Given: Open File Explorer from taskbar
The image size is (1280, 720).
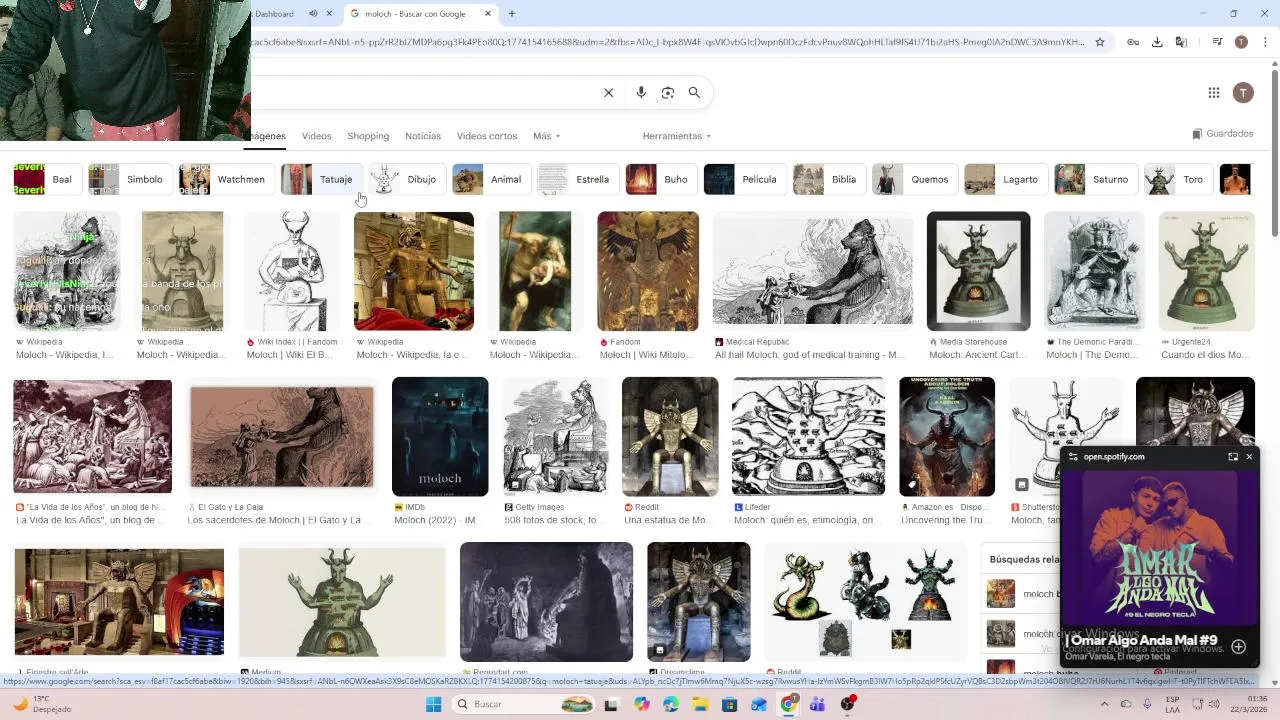Looking at the screenshot, I should [701, 705].
